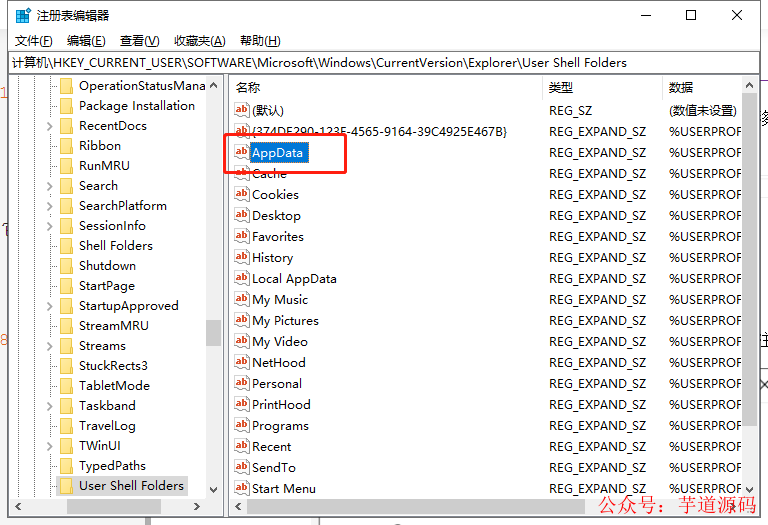Open the 帮助(H) menu

tap(260, 41)
